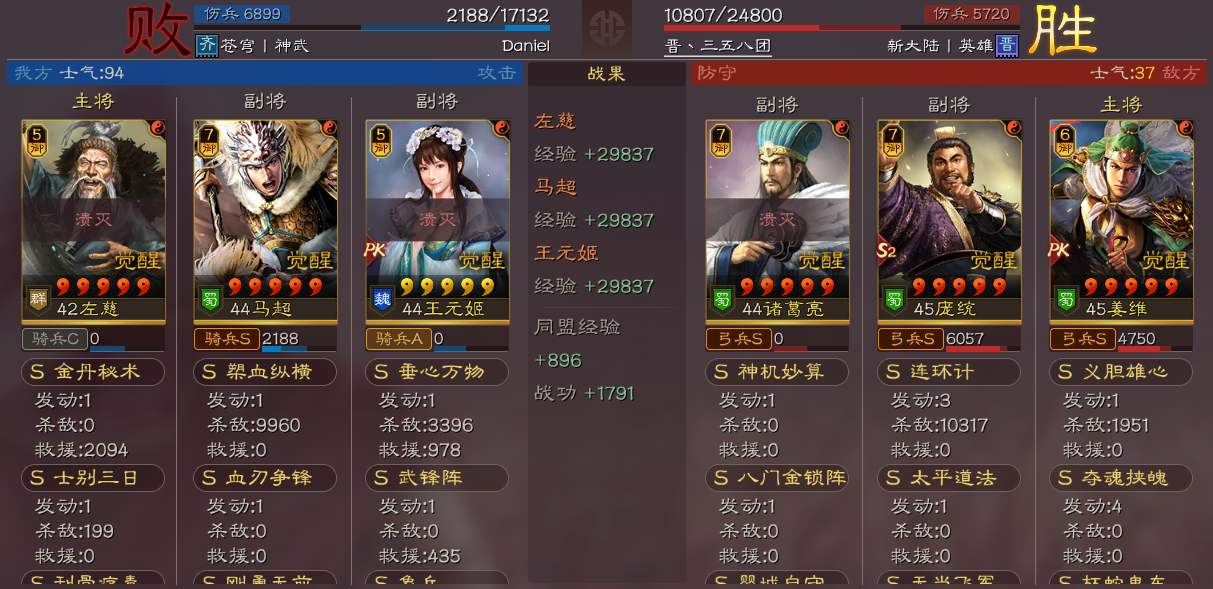Click 庞统's troop count bar showing 6057
Viewport: 1213px width, 589px height.
pos(982,339)
